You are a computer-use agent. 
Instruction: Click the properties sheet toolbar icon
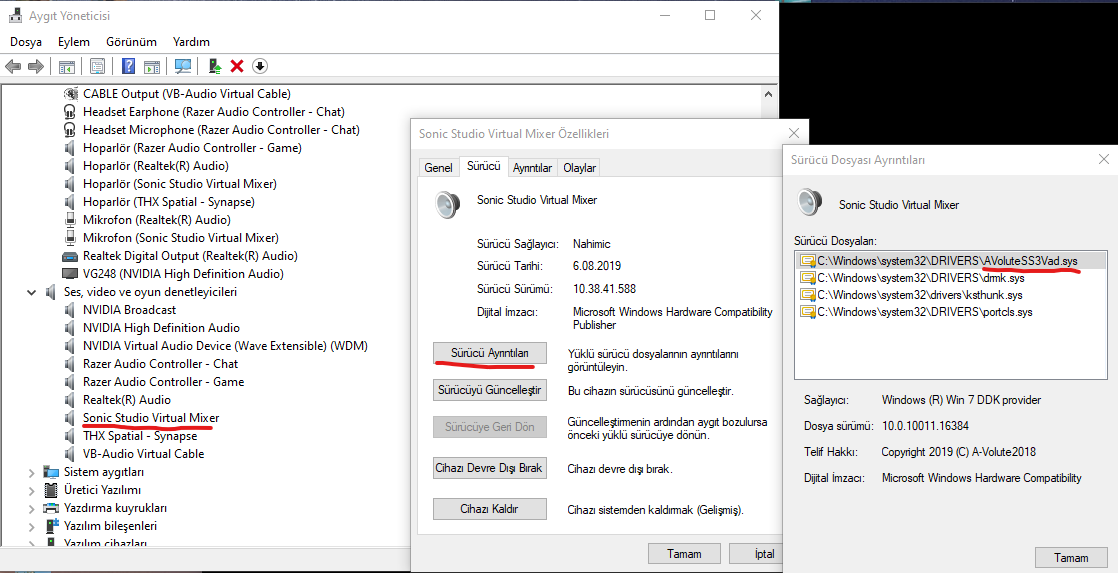(98, 66)
